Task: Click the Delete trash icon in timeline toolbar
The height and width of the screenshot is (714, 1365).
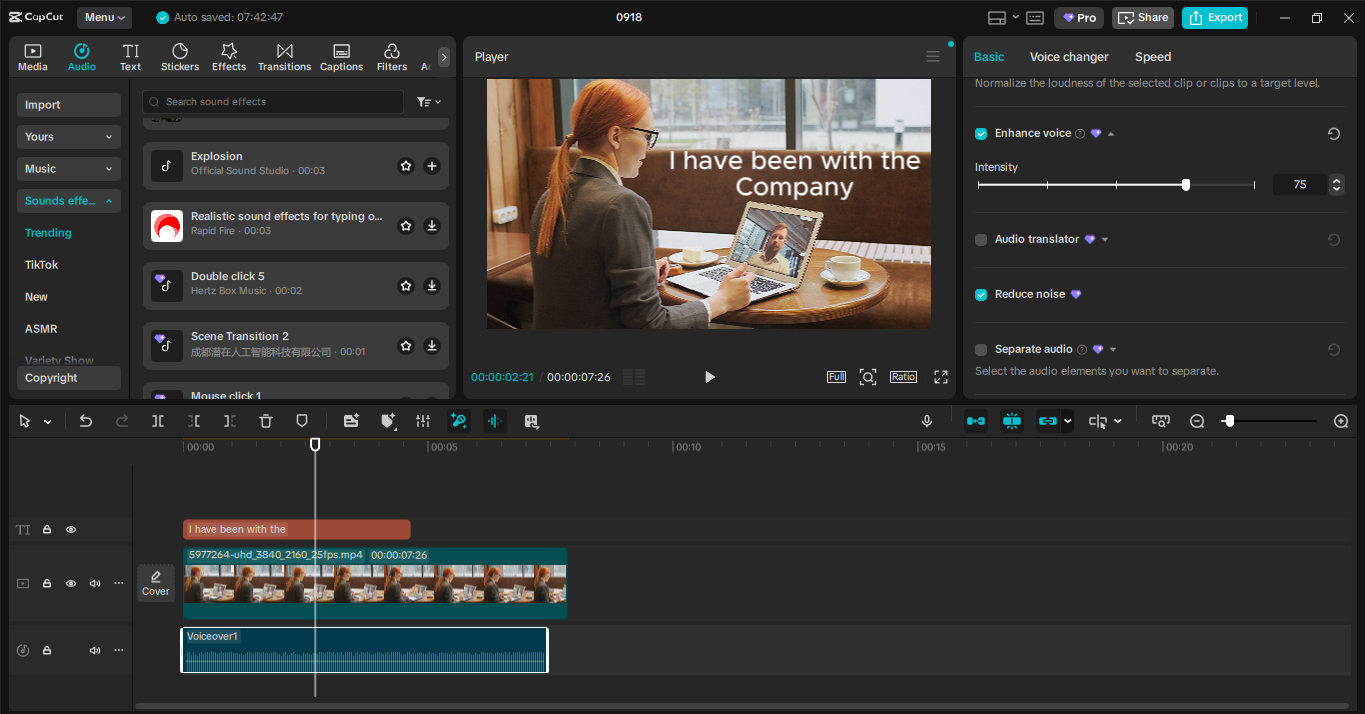Action: (266, 421)
